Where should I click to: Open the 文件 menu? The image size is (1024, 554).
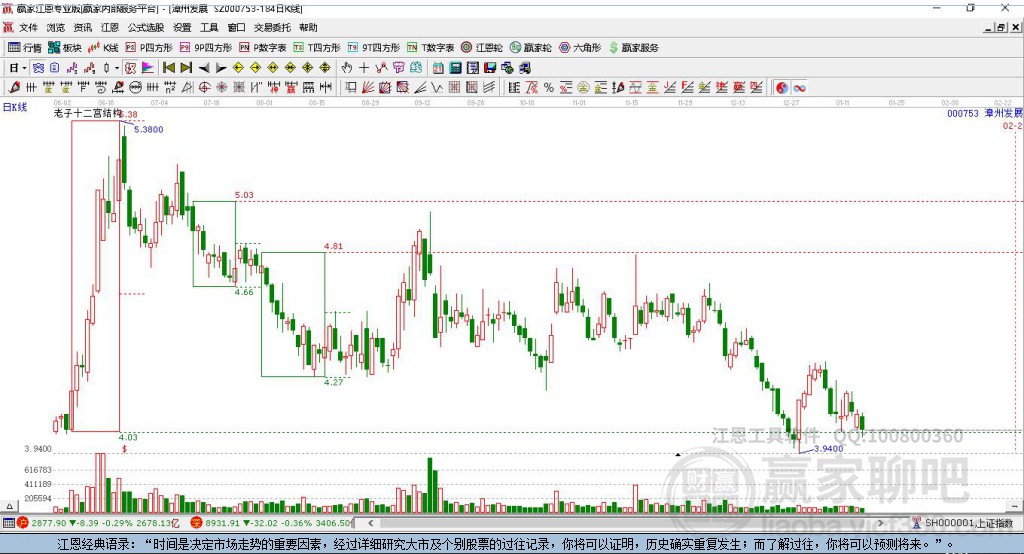pyautogui.click(x=28, y=27)
